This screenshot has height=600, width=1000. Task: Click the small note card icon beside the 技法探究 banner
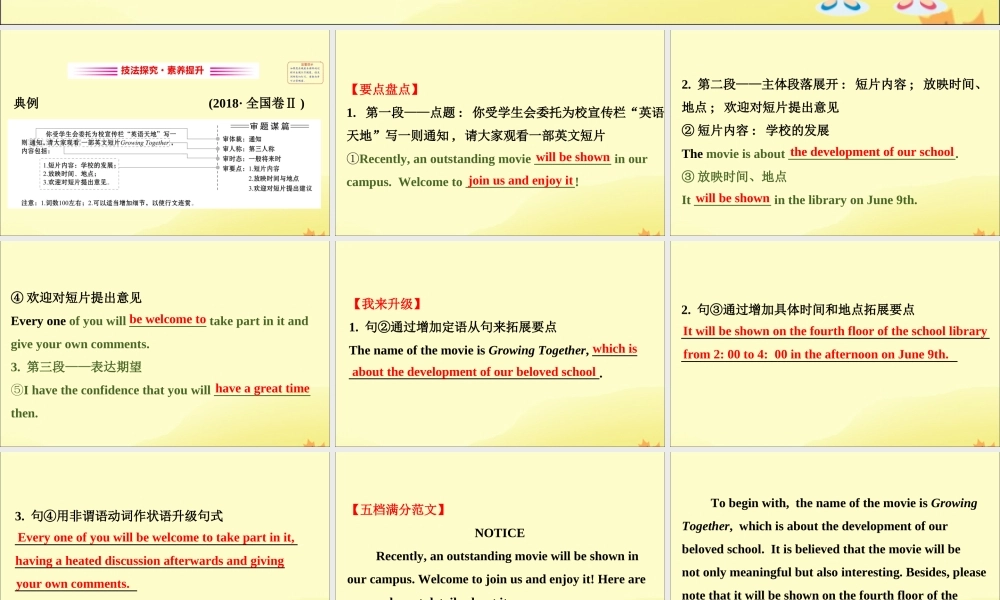pyautogui.click(x=305, y=72)
